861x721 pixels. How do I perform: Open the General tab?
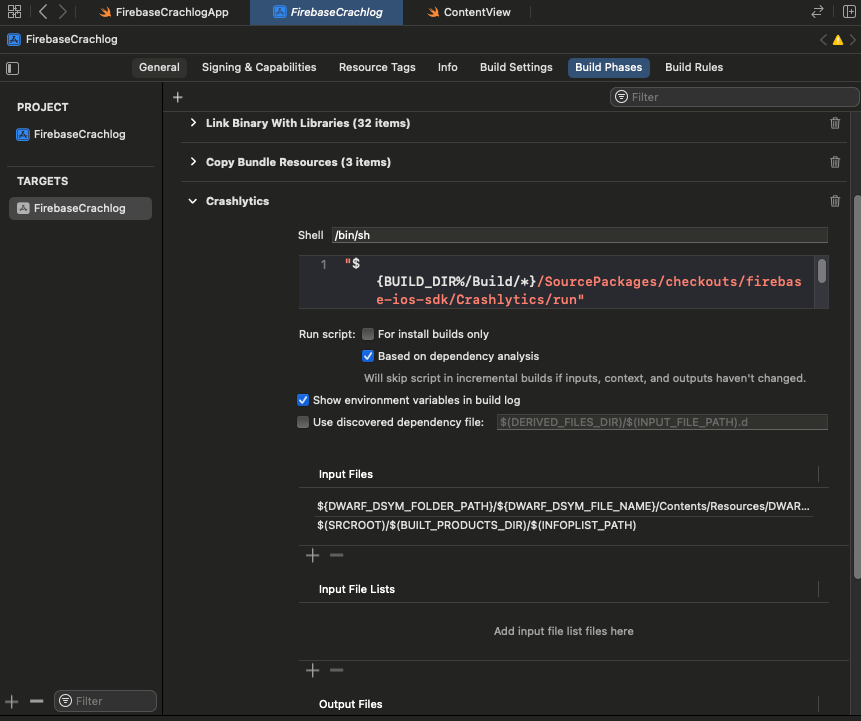159,68
